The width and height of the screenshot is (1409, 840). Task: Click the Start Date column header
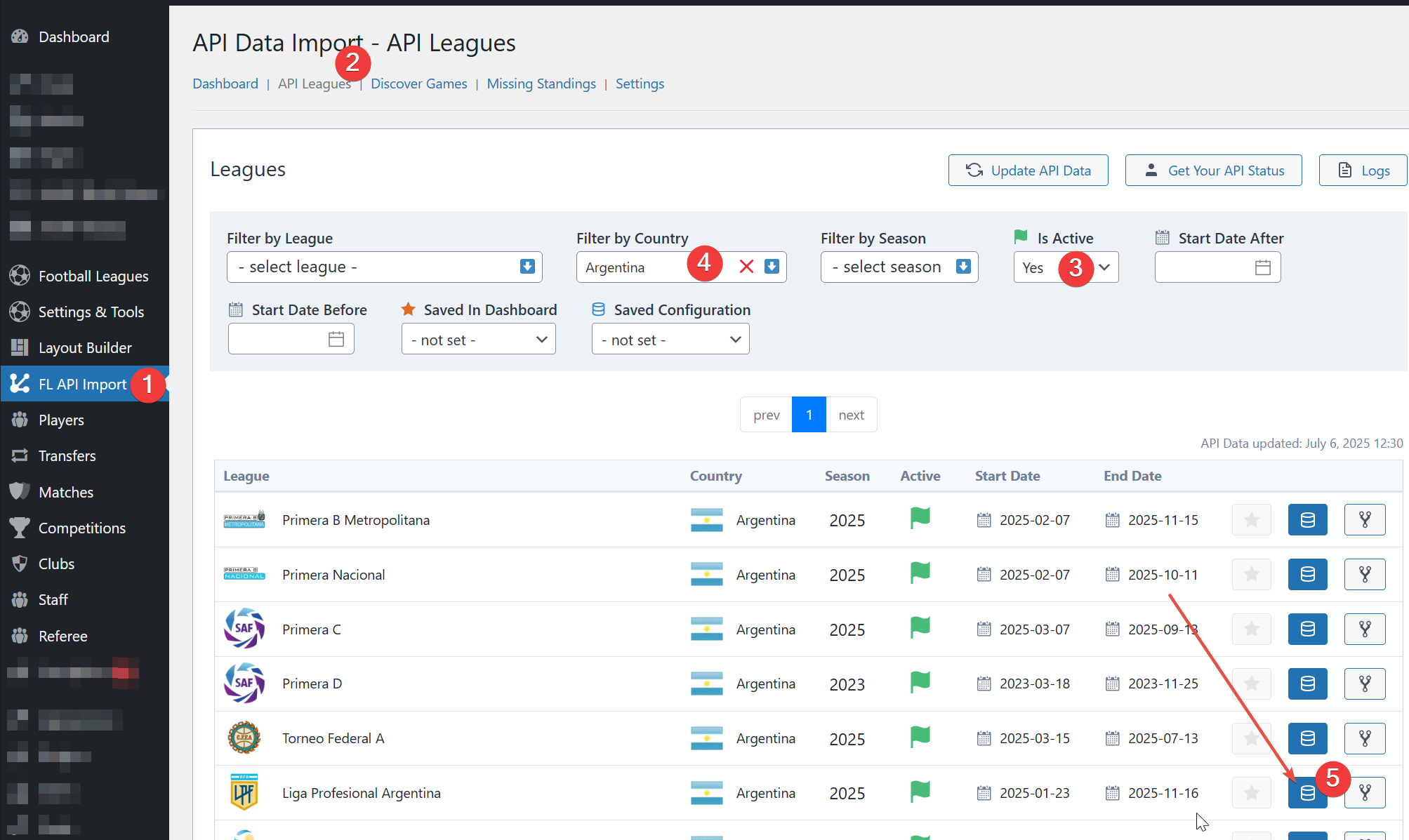click(x=1007, y=476)
